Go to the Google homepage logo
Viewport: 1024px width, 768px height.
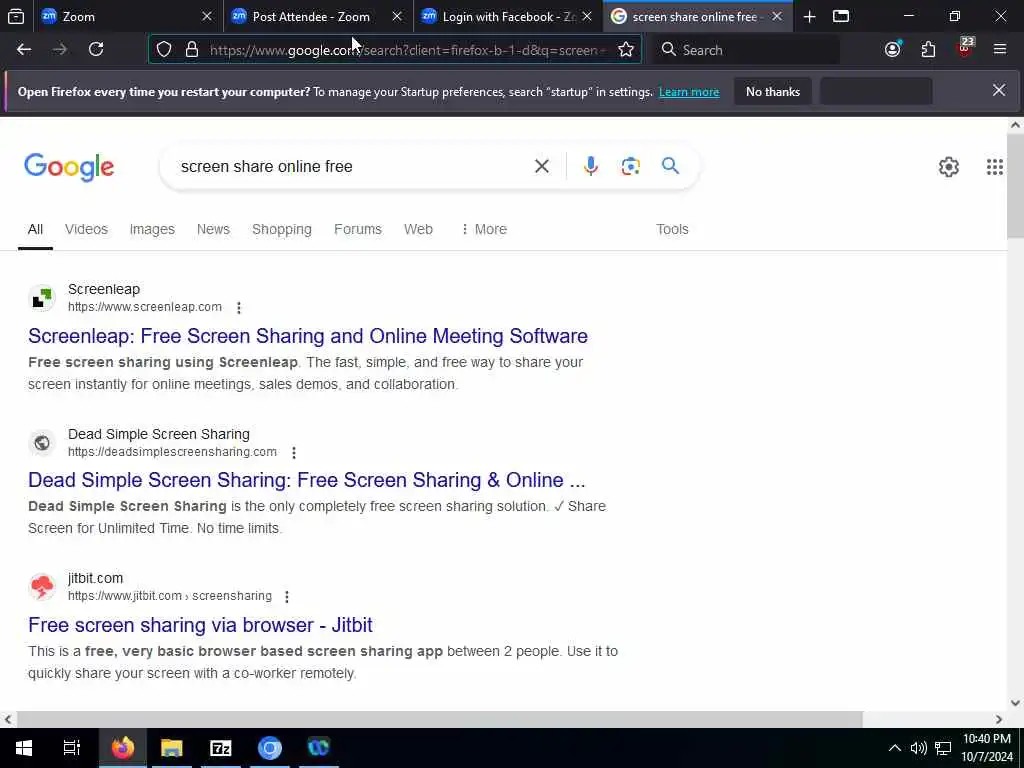pos(69,167)
